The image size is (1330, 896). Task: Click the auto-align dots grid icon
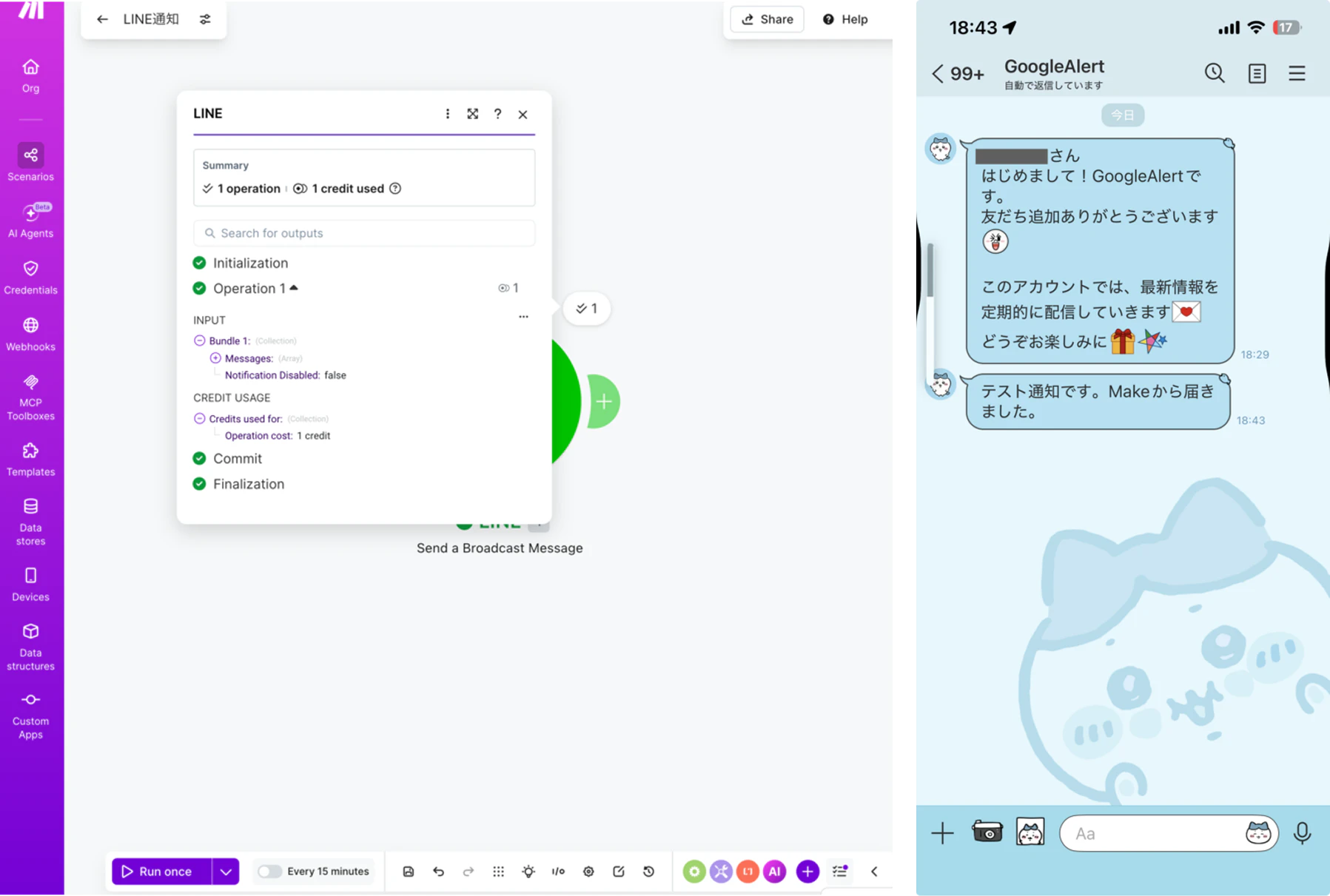498,872
